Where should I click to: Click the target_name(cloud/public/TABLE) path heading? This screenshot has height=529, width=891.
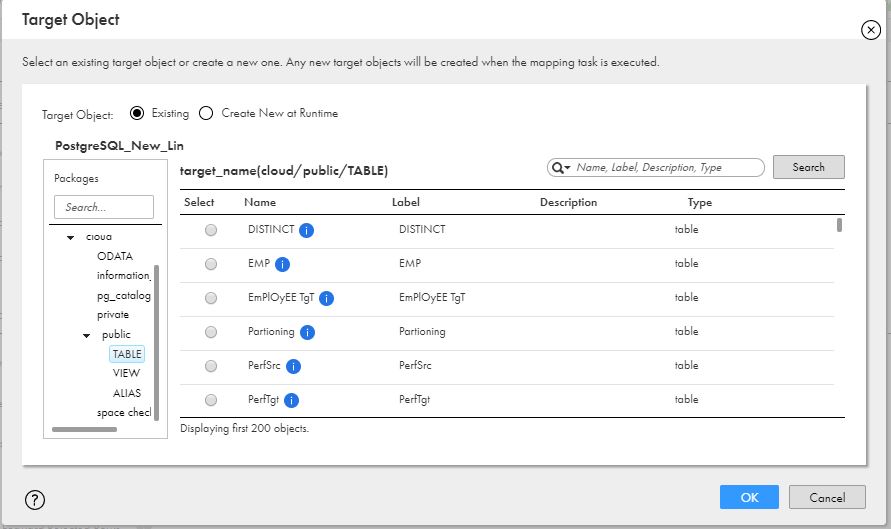(284, 170)
